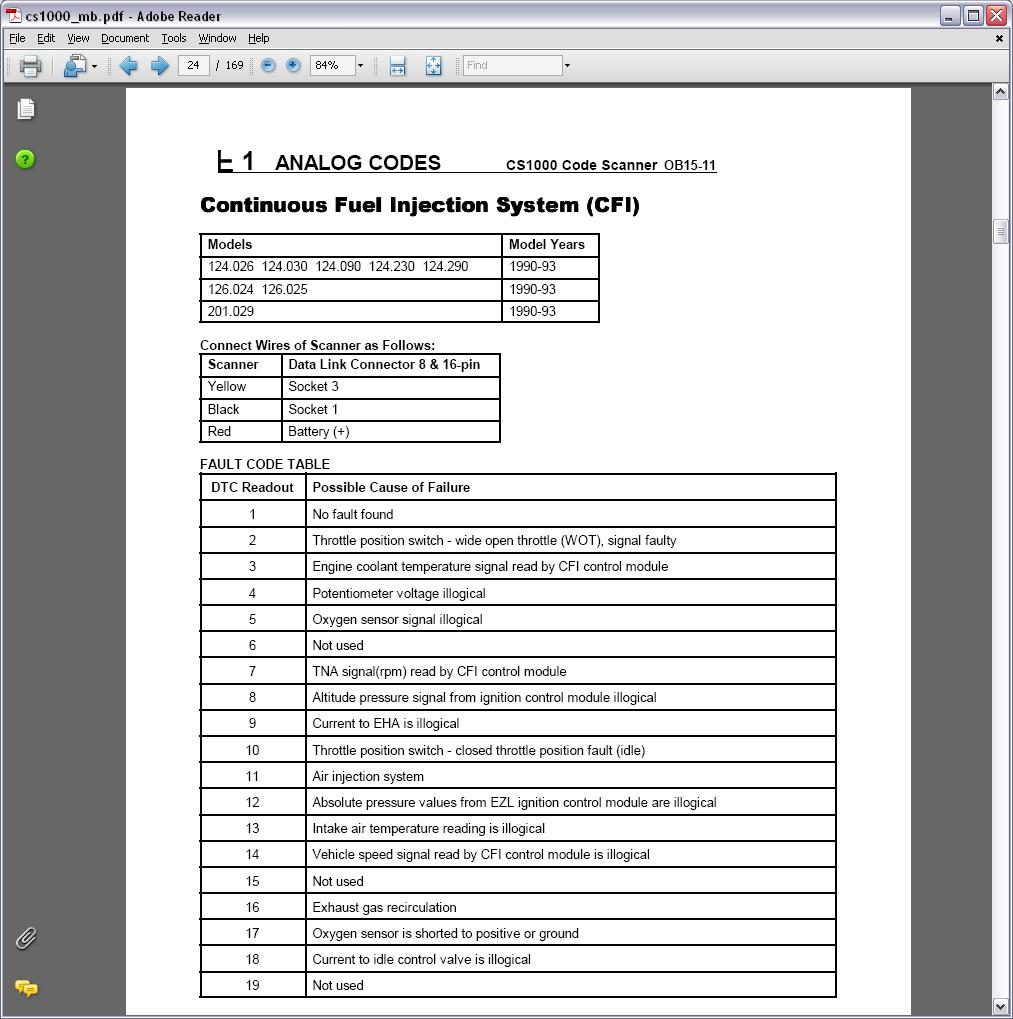The height and width of the screenshot is (1019, 1013).
Task: Click the 'DTC Readout' column header
Action: tap(252, 487)
